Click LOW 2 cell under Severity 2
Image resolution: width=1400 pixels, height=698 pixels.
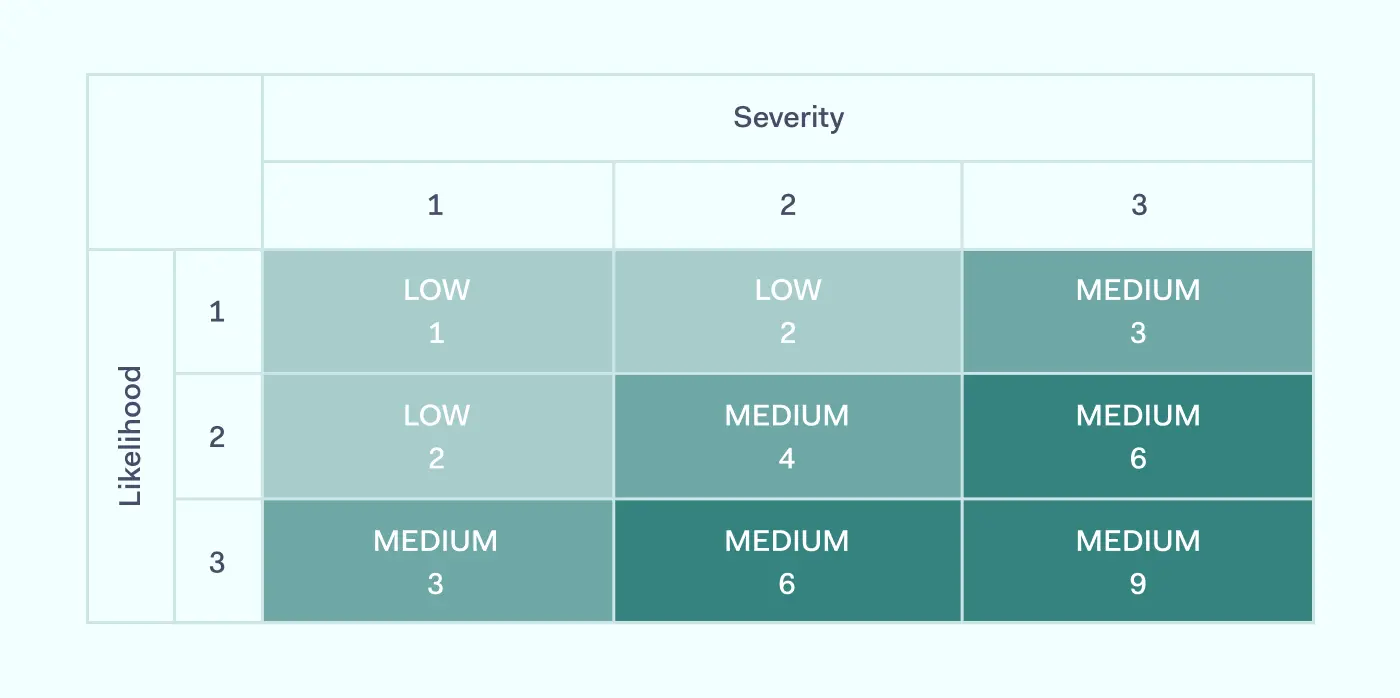coord(788,311)
